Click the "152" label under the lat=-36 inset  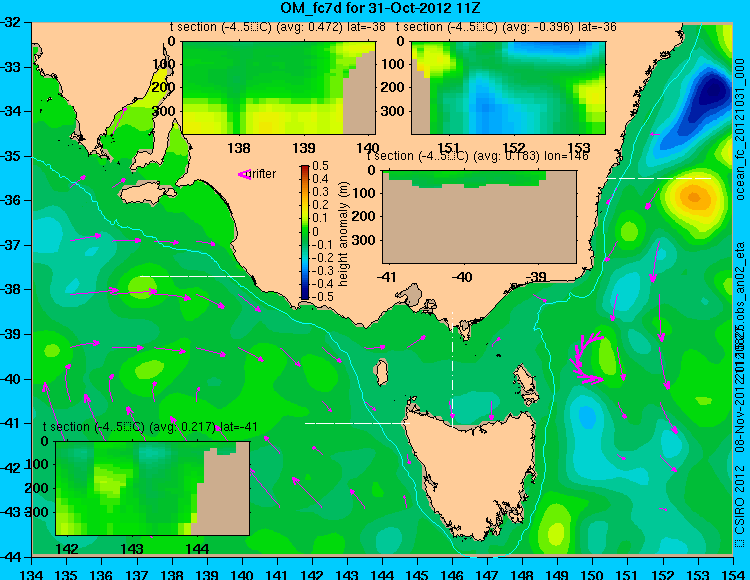point(514,148)
